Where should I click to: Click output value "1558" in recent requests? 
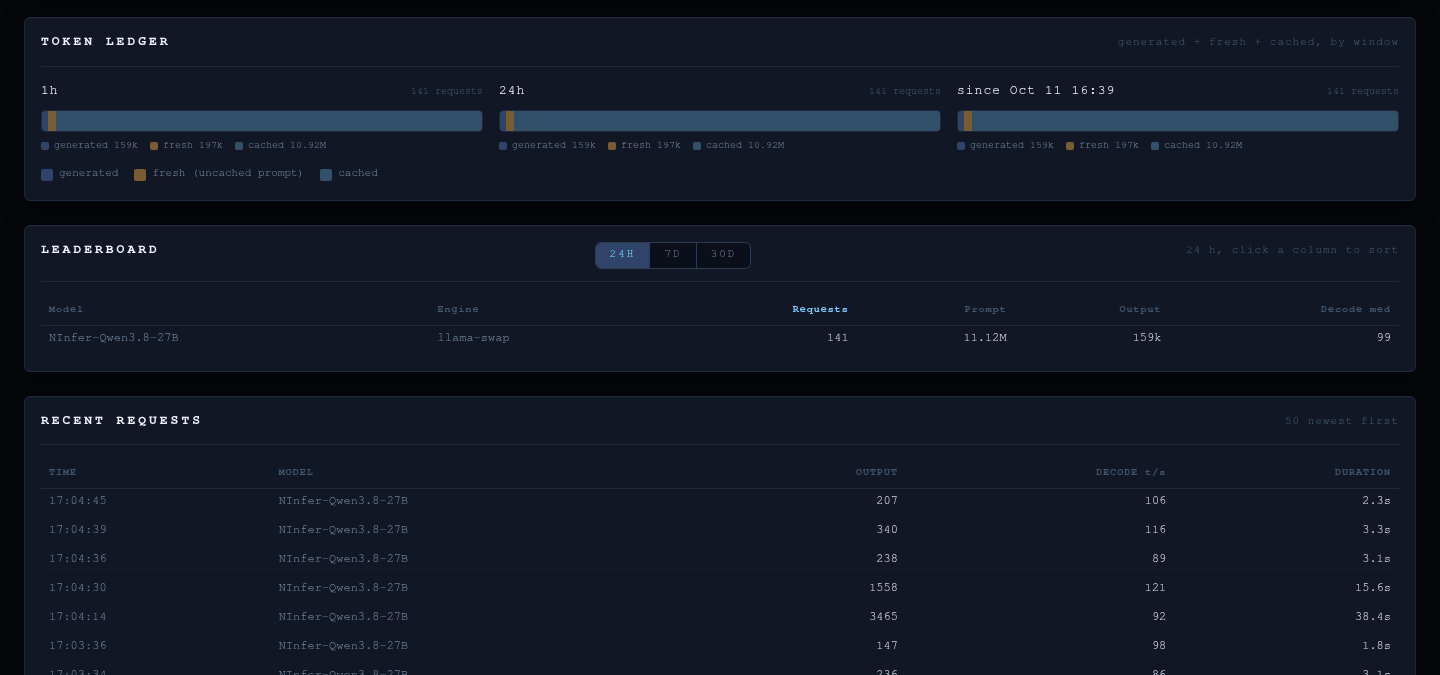884,588
